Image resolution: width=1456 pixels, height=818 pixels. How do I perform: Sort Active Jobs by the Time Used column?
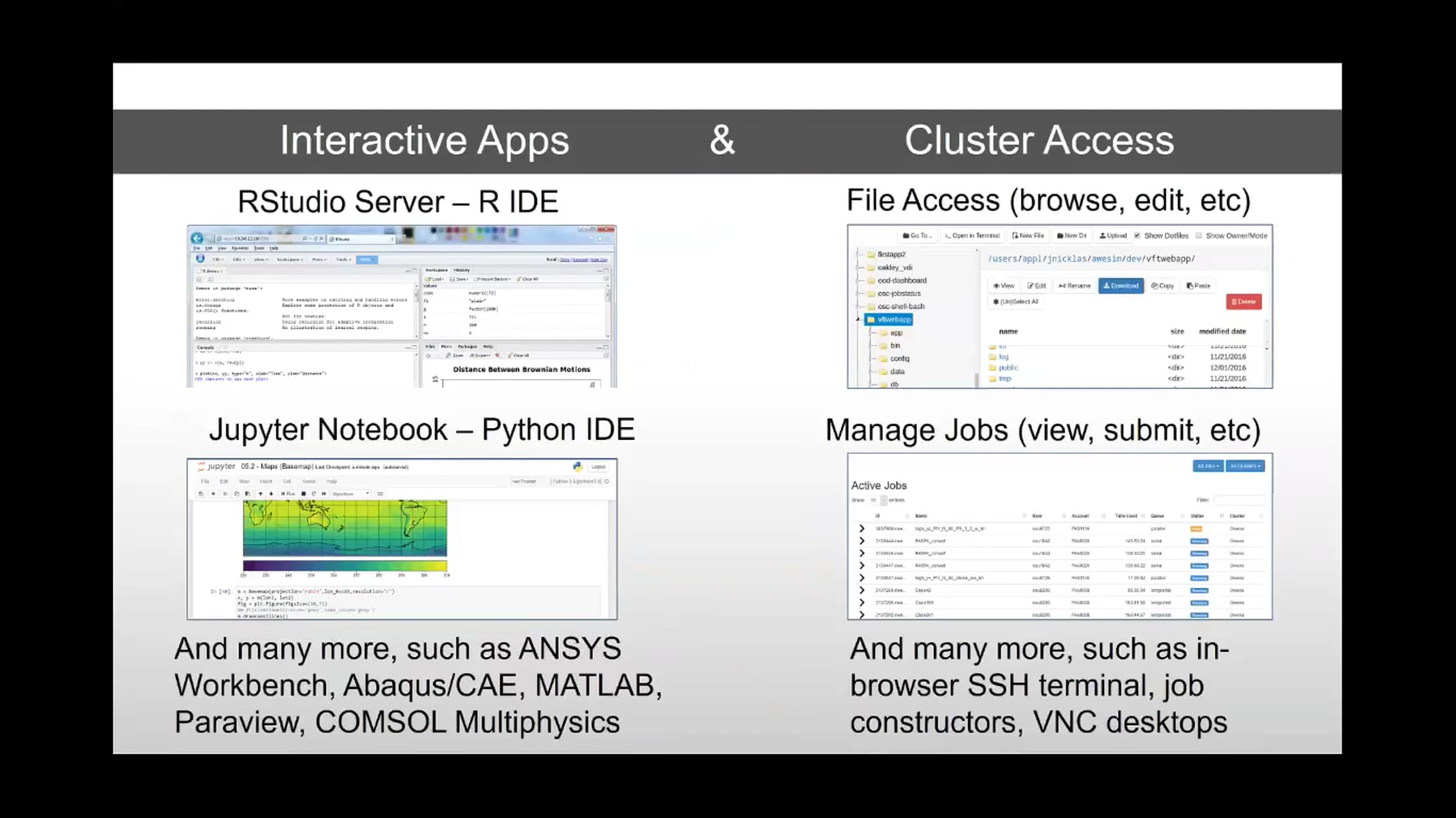[x=1126, y=516]
